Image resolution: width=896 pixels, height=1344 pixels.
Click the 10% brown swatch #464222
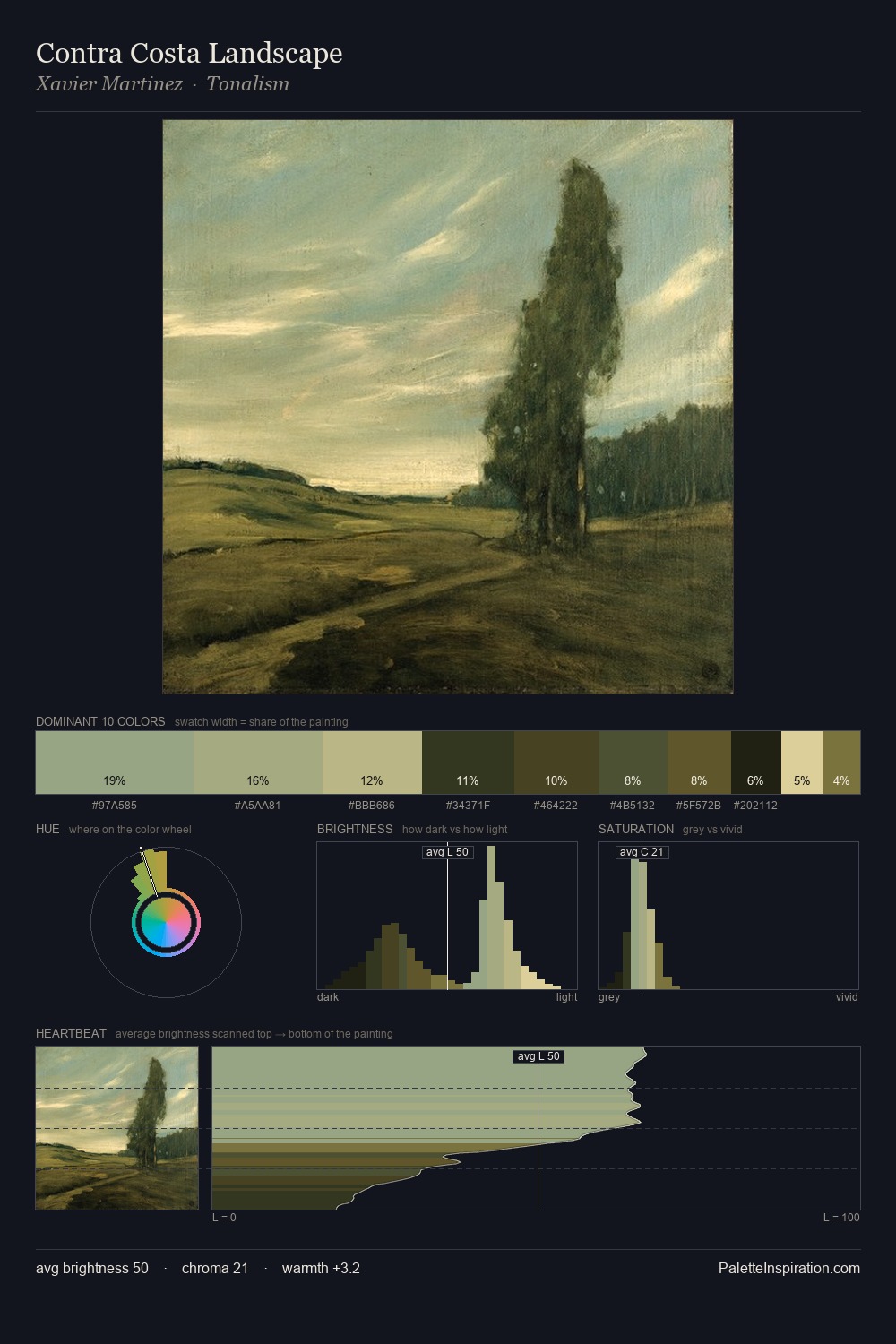click(x=556, y=762)
